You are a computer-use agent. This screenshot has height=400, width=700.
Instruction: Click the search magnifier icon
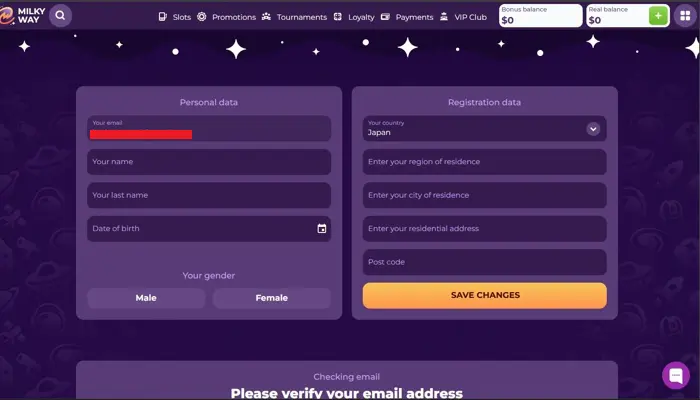coord(60,15)
